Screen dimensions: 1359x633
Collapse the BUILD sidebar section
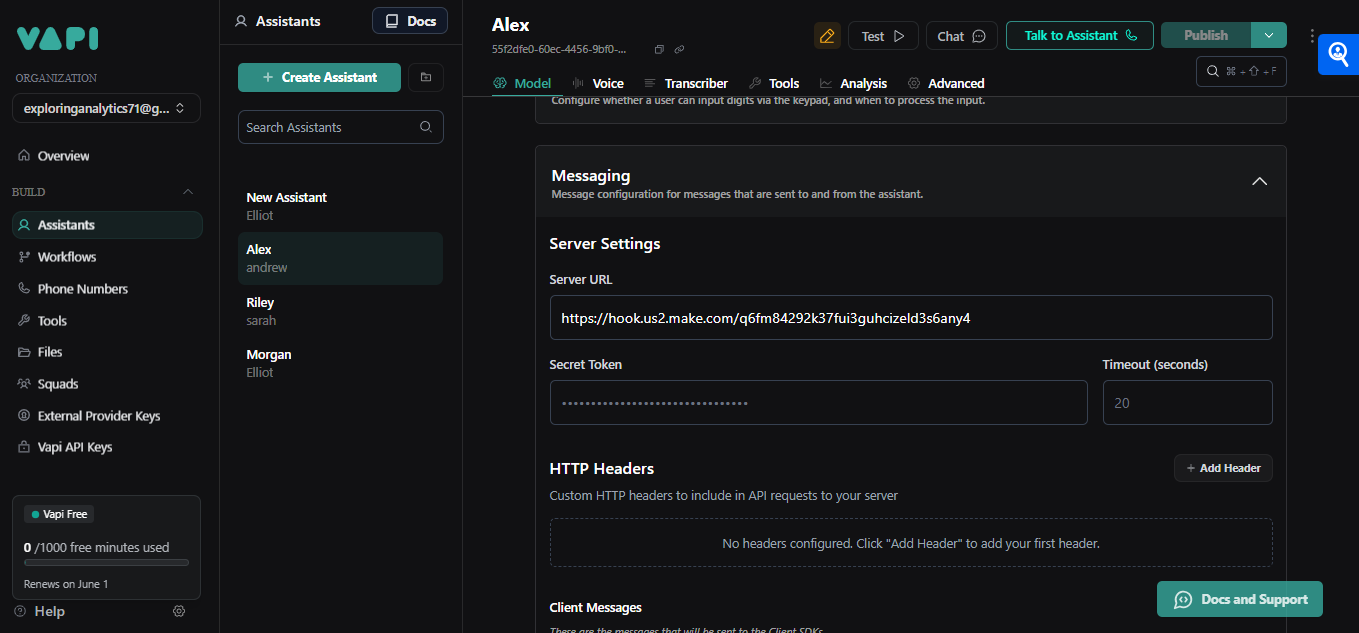pos(187,192)
